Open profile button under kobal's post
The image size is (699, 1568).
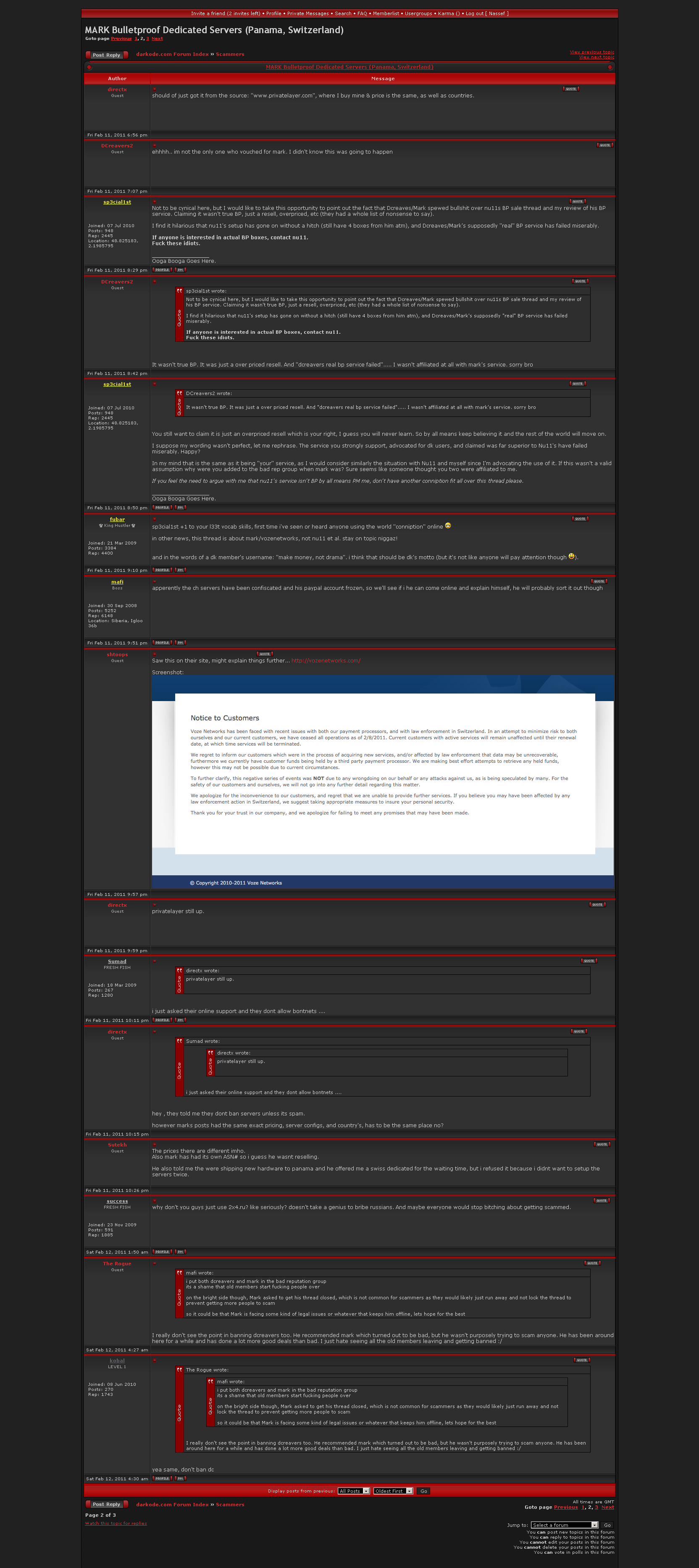pyautogui.click(x=161, y=1478)
